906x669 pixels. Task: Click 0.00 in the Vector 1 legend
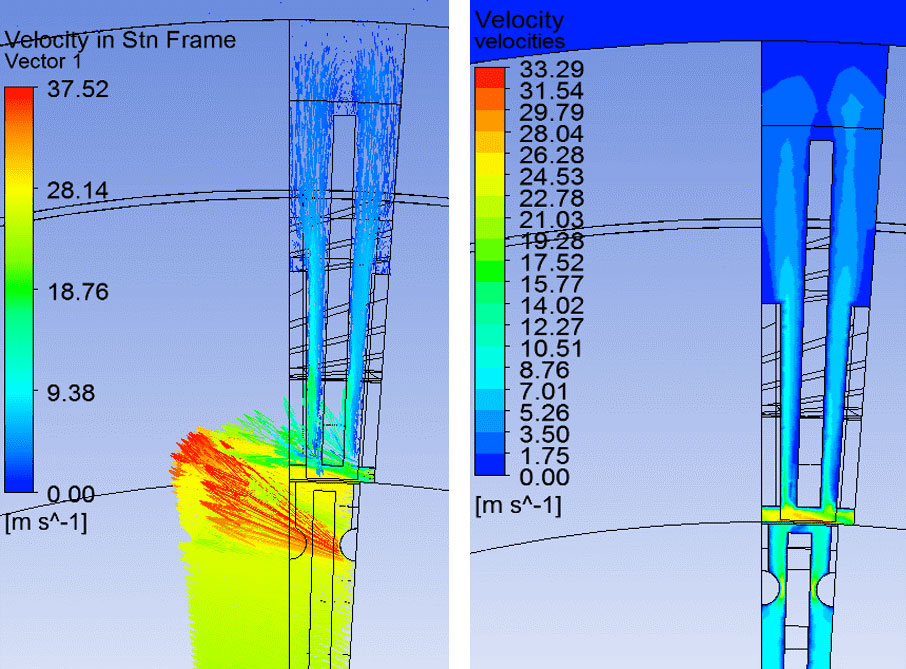pyautogui.click(x=70, y=495)
